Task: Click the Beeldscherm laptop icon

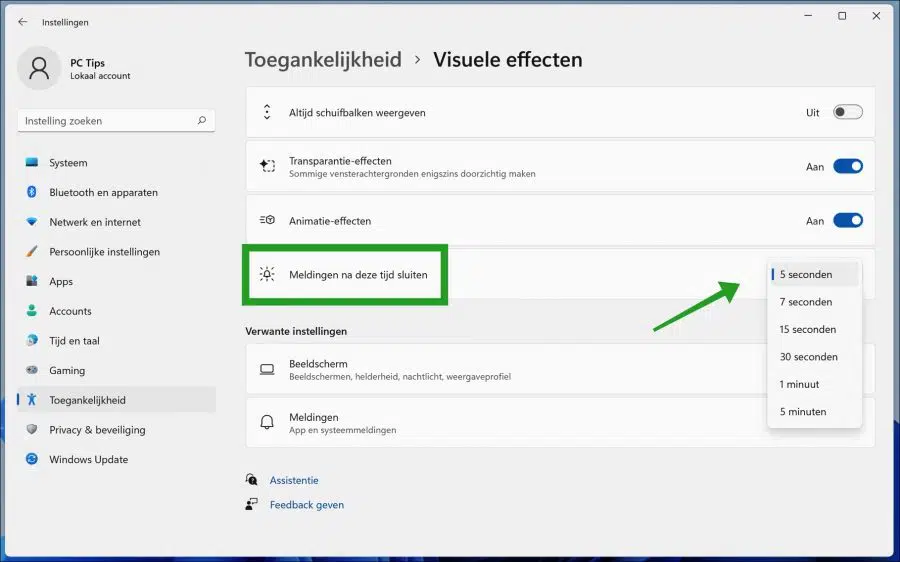Action: (x=267, y=369)
